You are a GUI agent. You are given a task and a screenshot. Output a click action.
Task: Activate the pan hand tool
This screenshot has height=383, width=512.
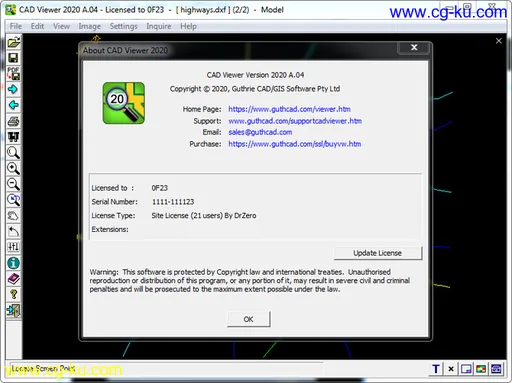13,216
